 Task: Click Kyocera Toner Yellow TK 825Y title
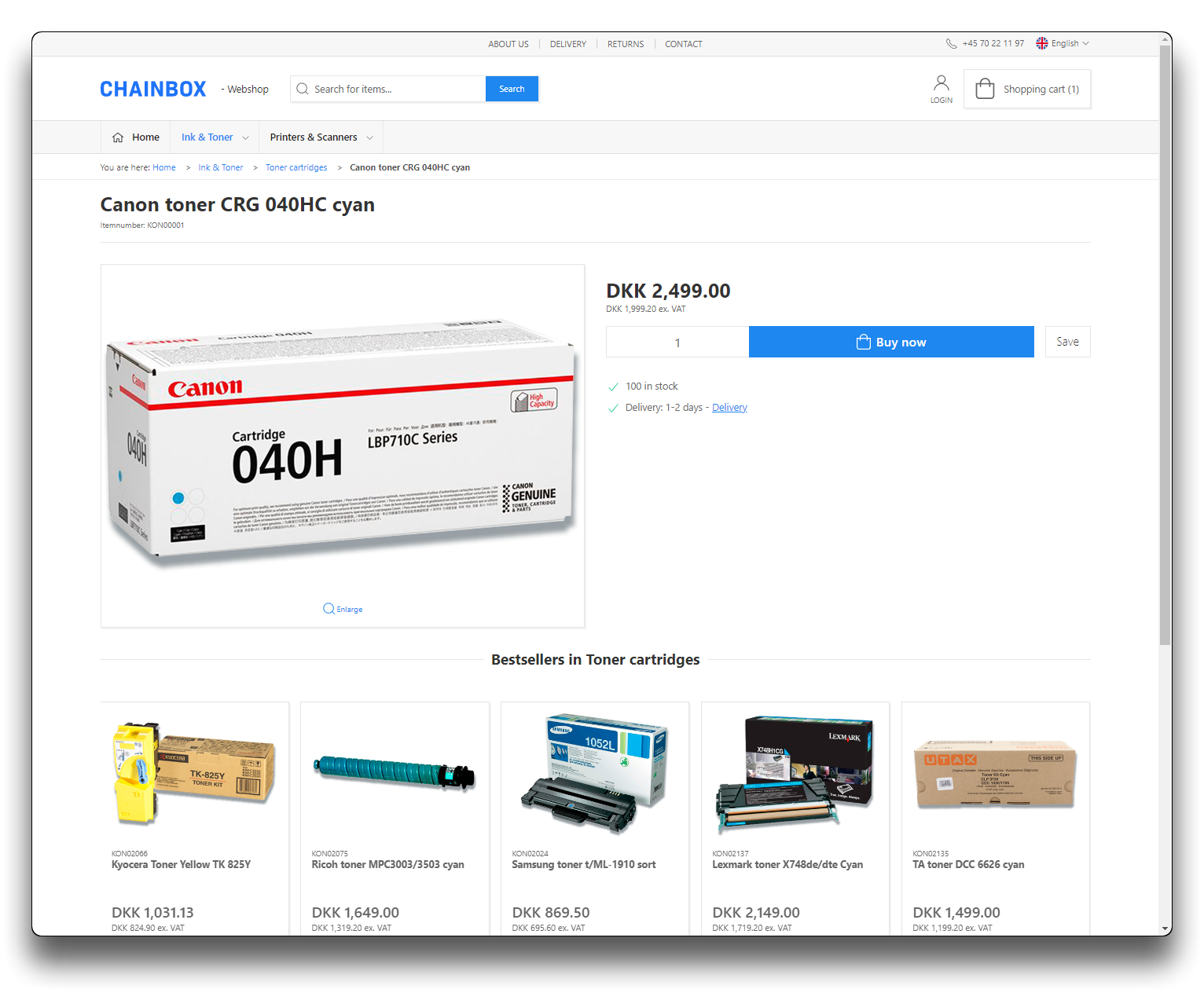(181, 865)
